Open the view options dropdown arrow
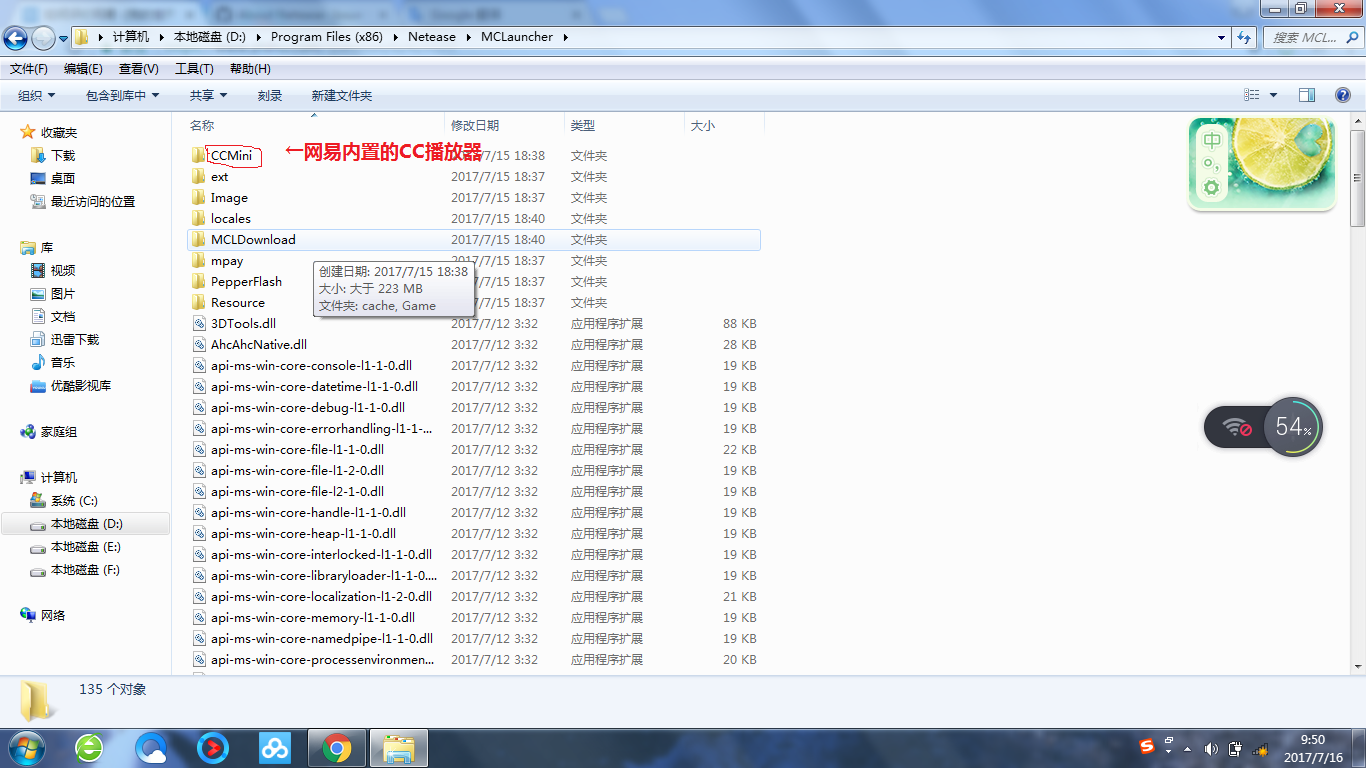Viewport: 1366px width, 768px height. pyautogui.click(x=1273, y=95)
